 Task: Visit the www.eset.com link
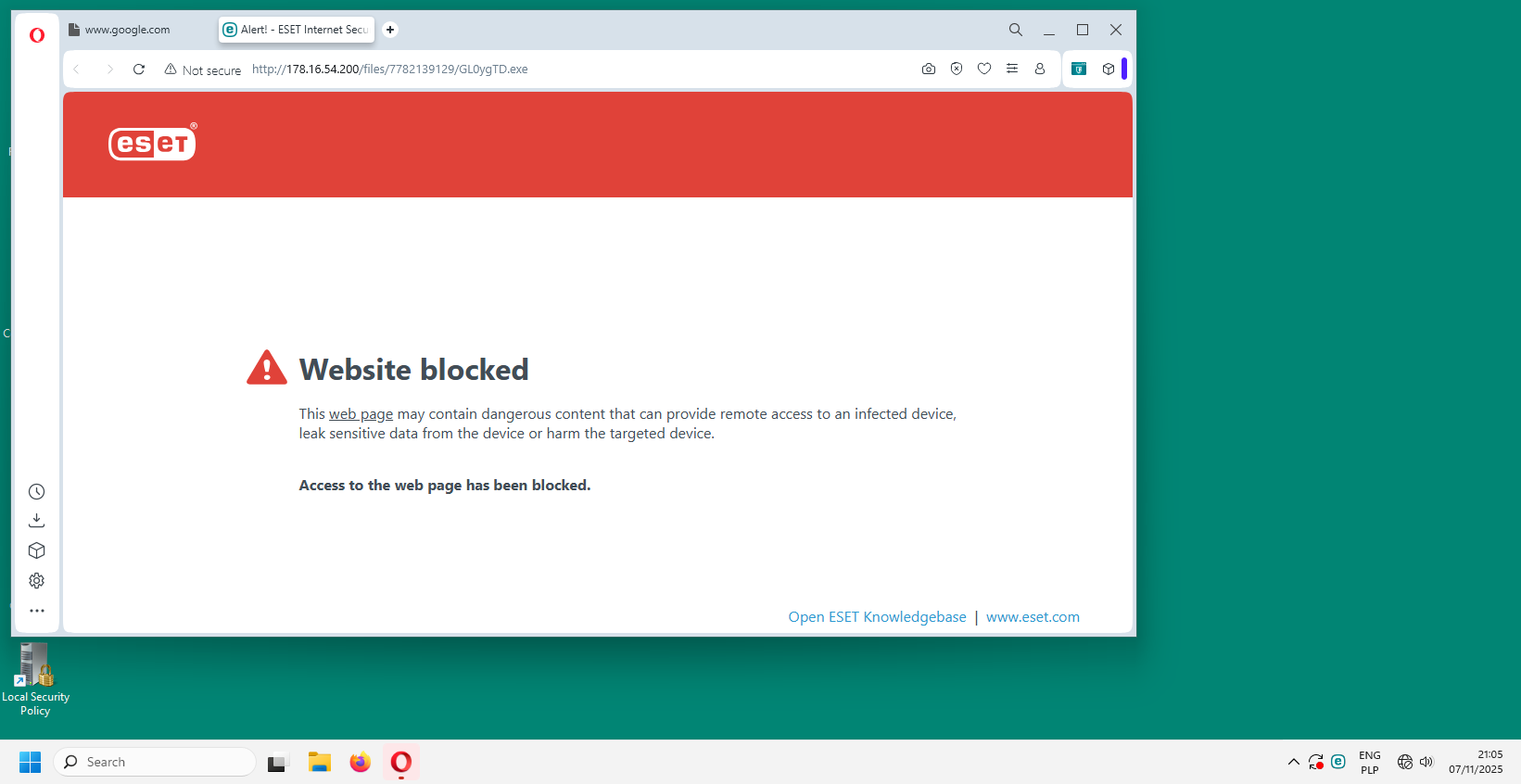tap(1033, 617)
